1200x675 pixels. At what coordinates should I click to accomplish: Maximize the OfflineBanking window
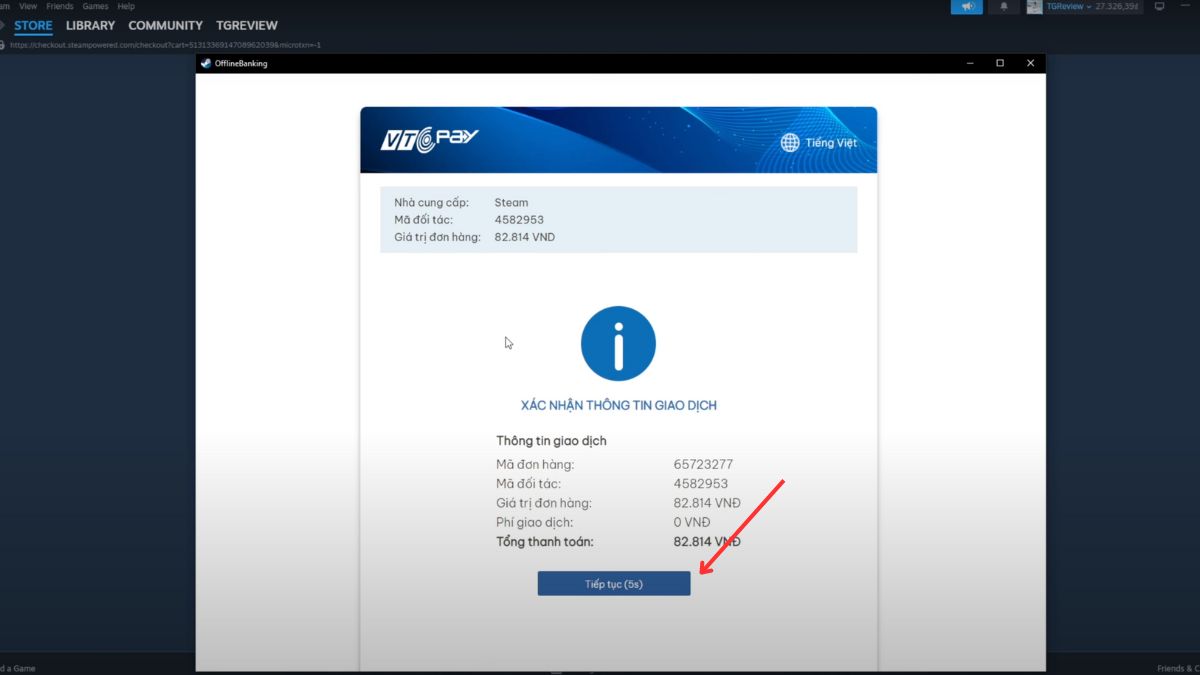pyautogui.click(x=999, y=63)
